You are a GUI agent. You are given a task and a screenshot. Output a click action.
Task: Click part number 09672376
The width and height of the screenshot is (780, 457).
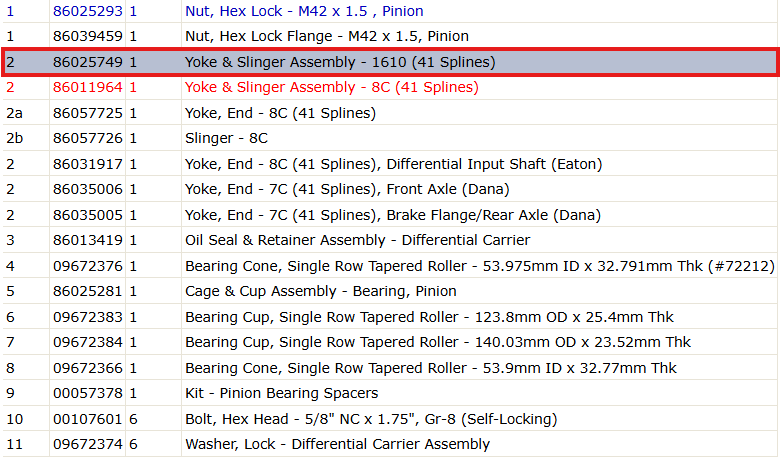pos(88,266)
